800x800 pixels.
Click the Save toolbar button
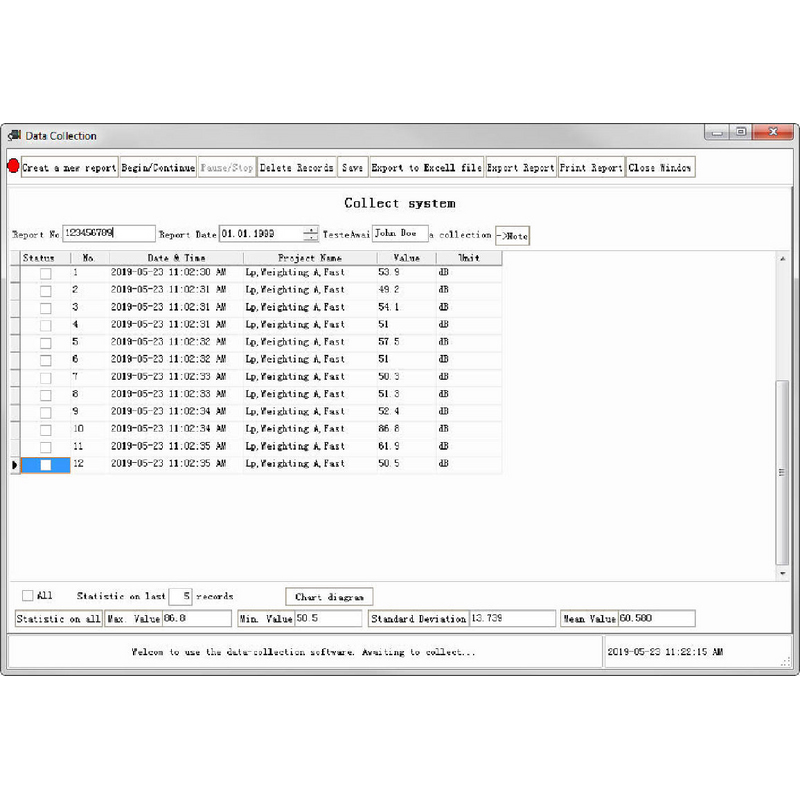[x=353, y=167]
